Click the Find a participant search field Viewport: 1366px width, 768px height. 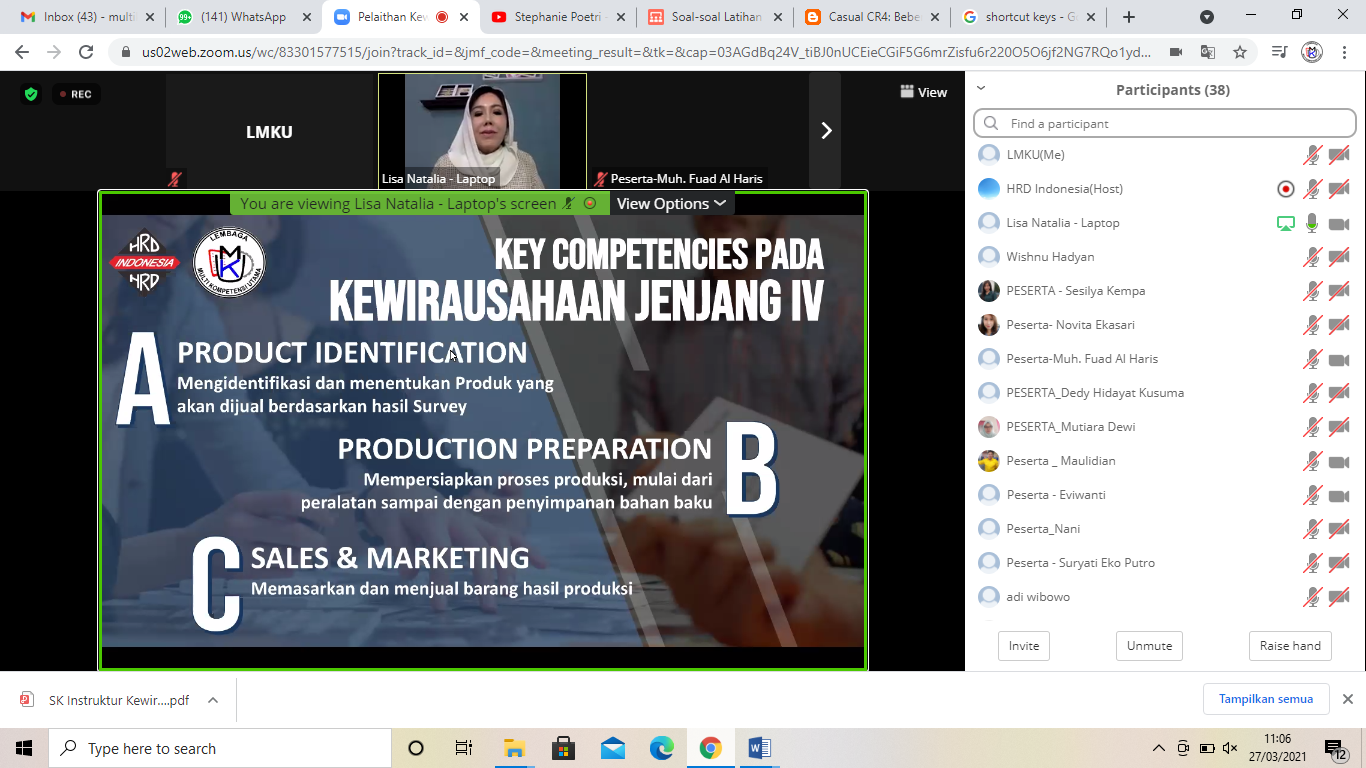tap(1165, 123)
